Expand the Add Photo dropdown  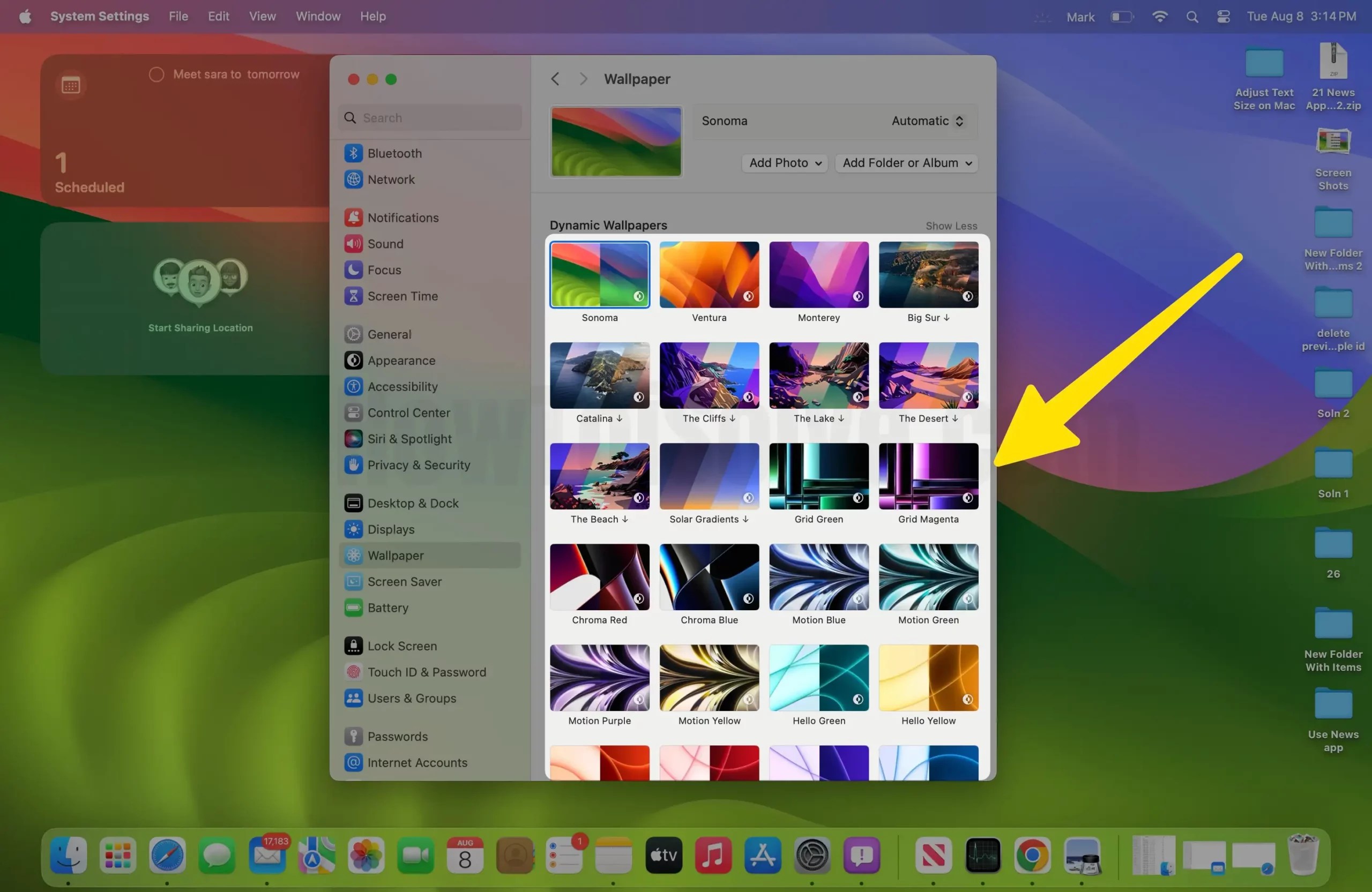tap(784, 163)
